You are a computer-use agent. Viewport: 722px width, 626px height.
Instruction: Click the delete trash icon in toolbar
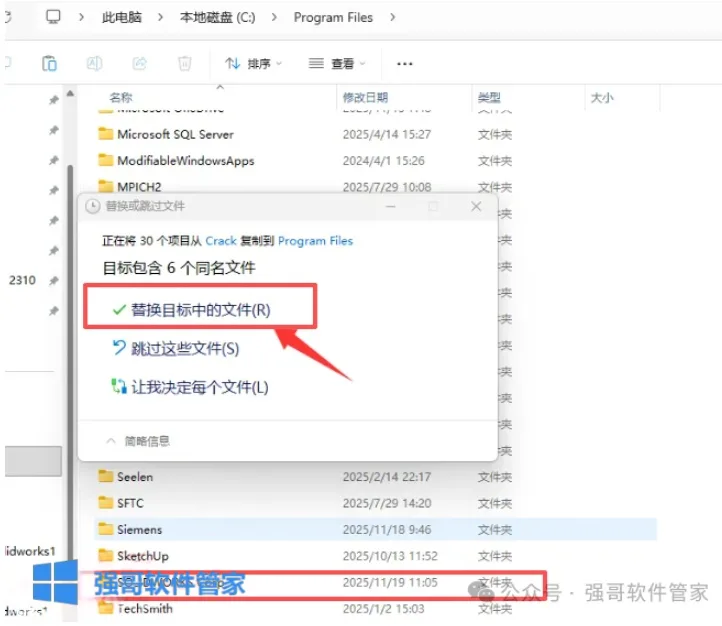[x=185, y=63]
